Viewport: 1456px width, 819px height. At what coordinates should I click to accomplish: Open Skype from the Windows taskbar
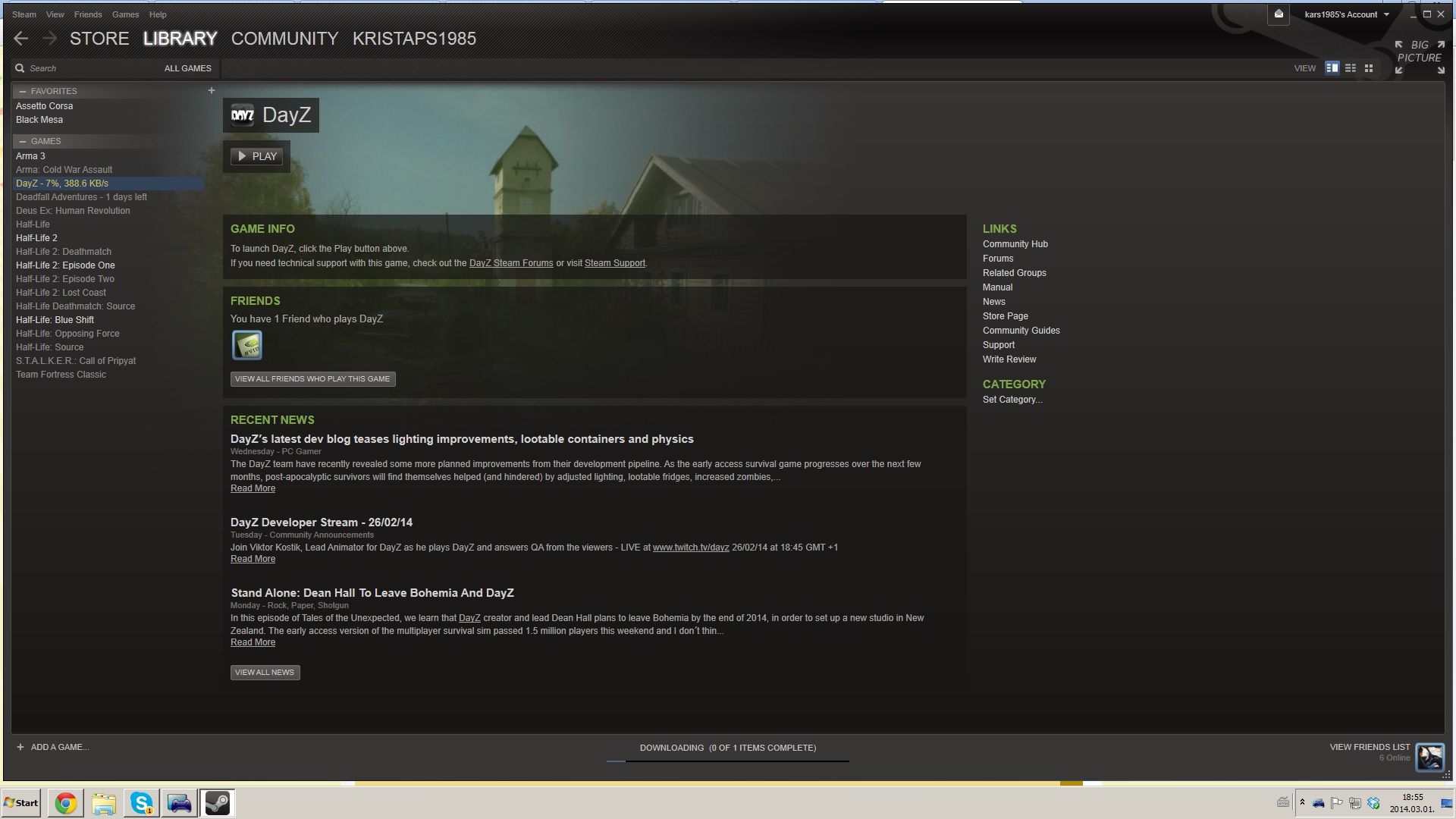click(142, 803)
